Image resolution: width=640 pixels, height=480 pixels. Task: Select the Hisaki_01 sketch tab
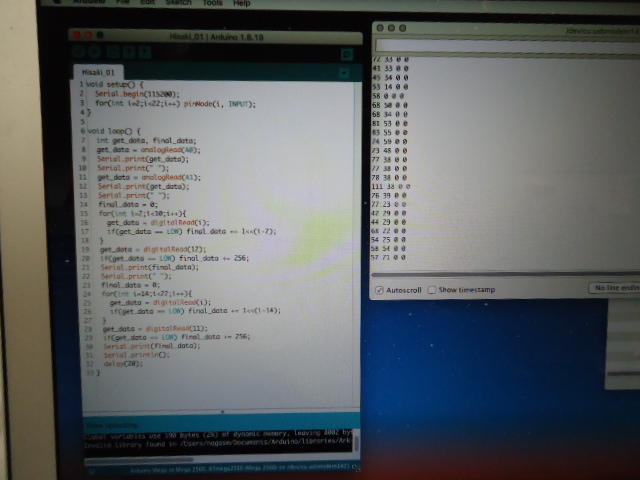98,72
